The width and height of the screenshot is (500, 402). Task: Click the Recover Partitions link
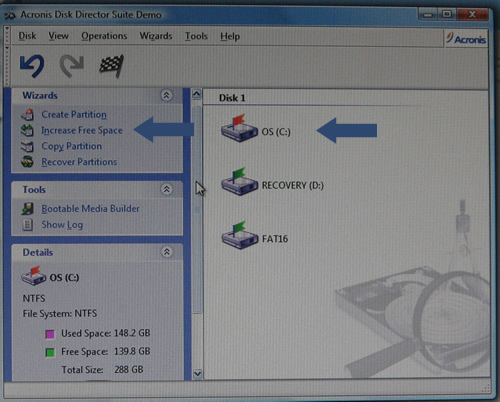click(79, 162)
